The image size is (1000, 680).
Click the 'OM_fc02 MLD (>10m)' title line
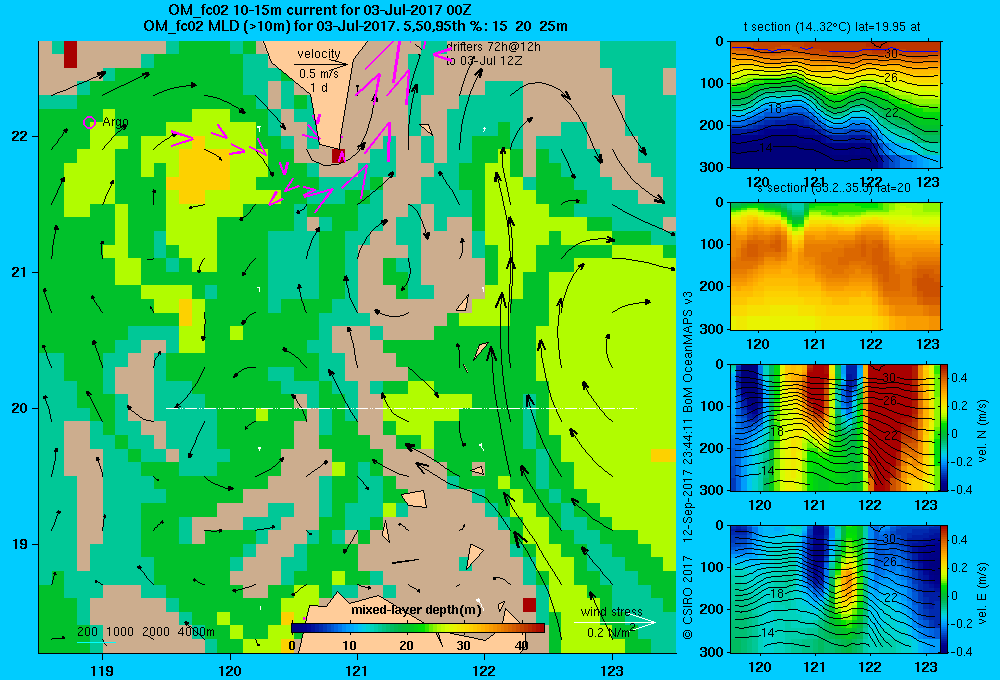click(x=355, y=26)
